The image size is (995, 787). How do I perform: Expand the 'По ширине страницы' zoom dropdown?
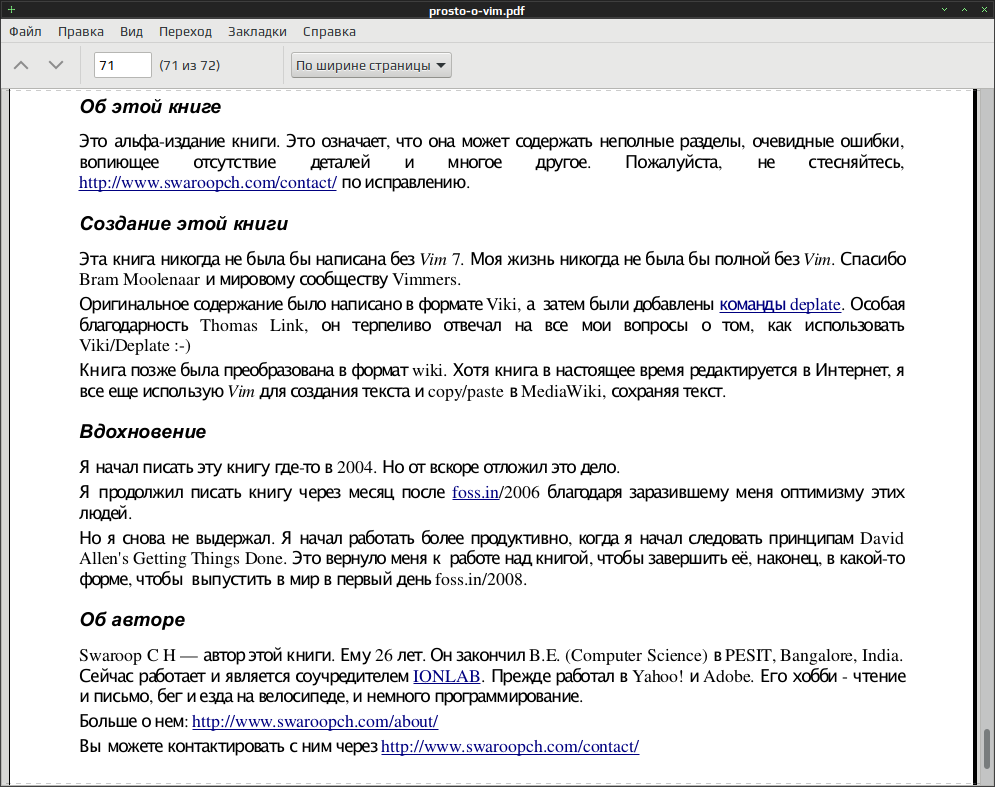tap(371, 65)
